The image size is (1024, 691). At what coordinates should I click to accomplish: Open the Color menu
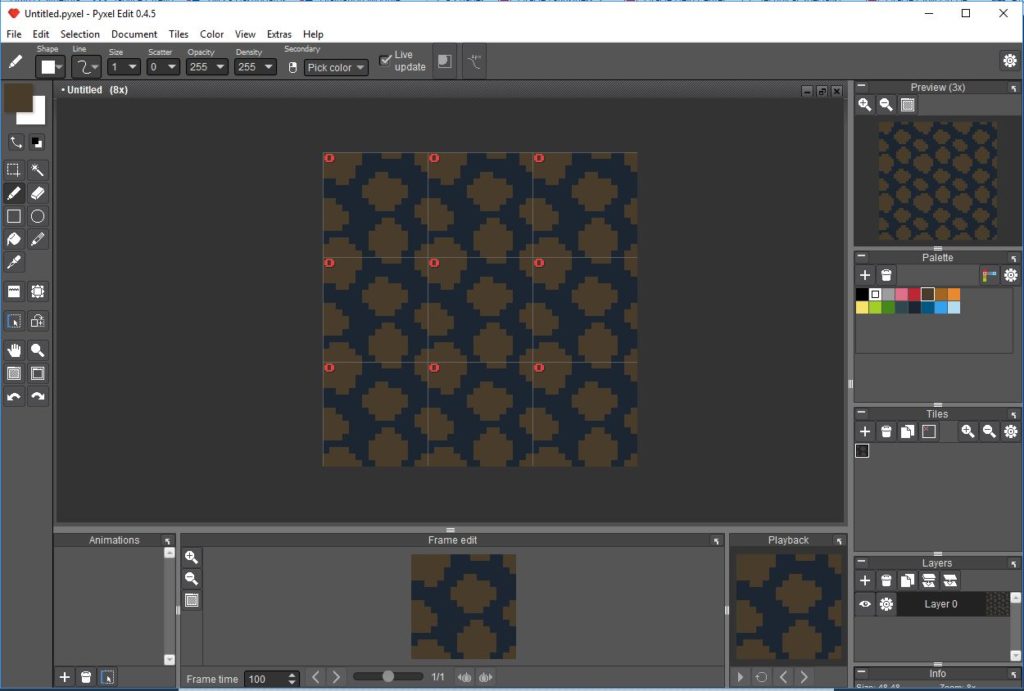[x=211, y=33]
